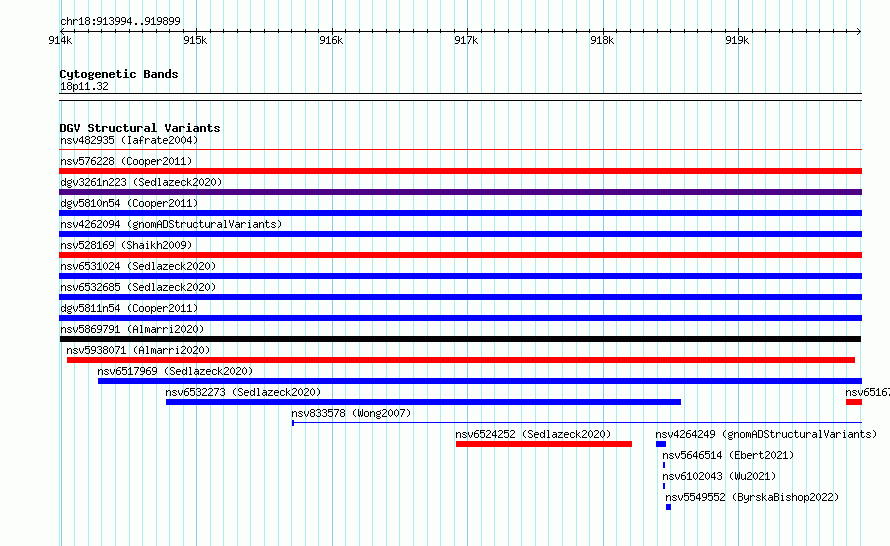Click the 915k ruler mark
Viewport: 890px width, 546px height.
pos(195,40)
